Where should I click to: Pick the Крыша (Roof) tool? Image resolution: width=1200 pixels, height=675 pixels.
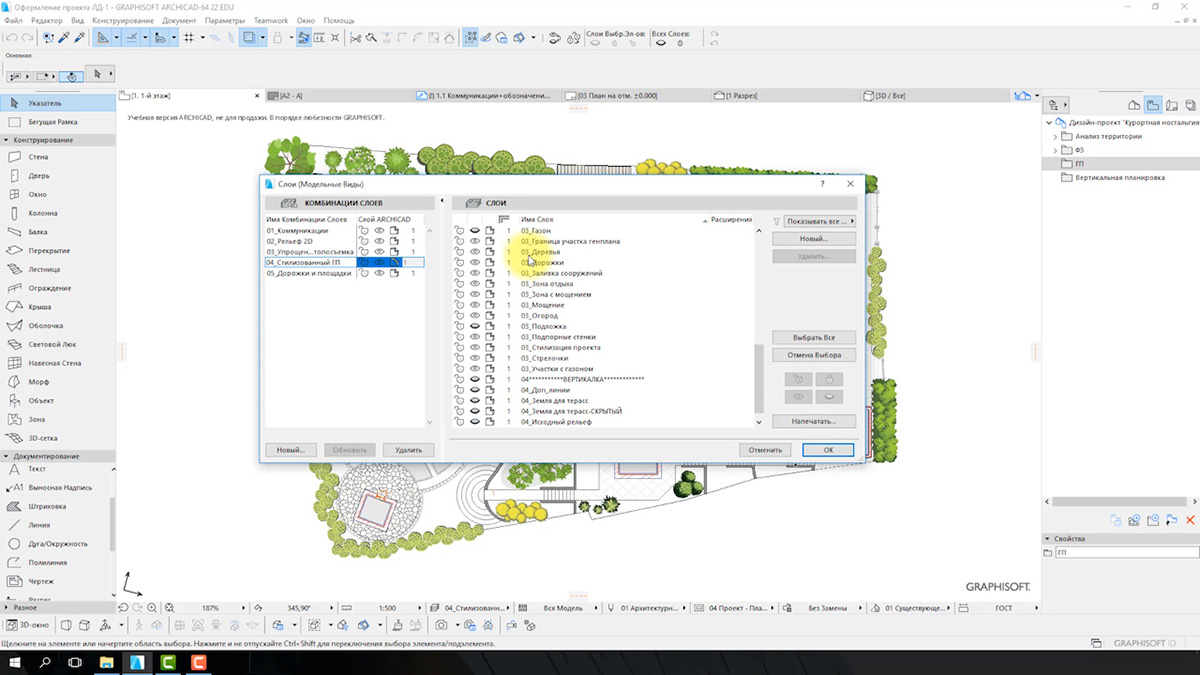point(40,307)
